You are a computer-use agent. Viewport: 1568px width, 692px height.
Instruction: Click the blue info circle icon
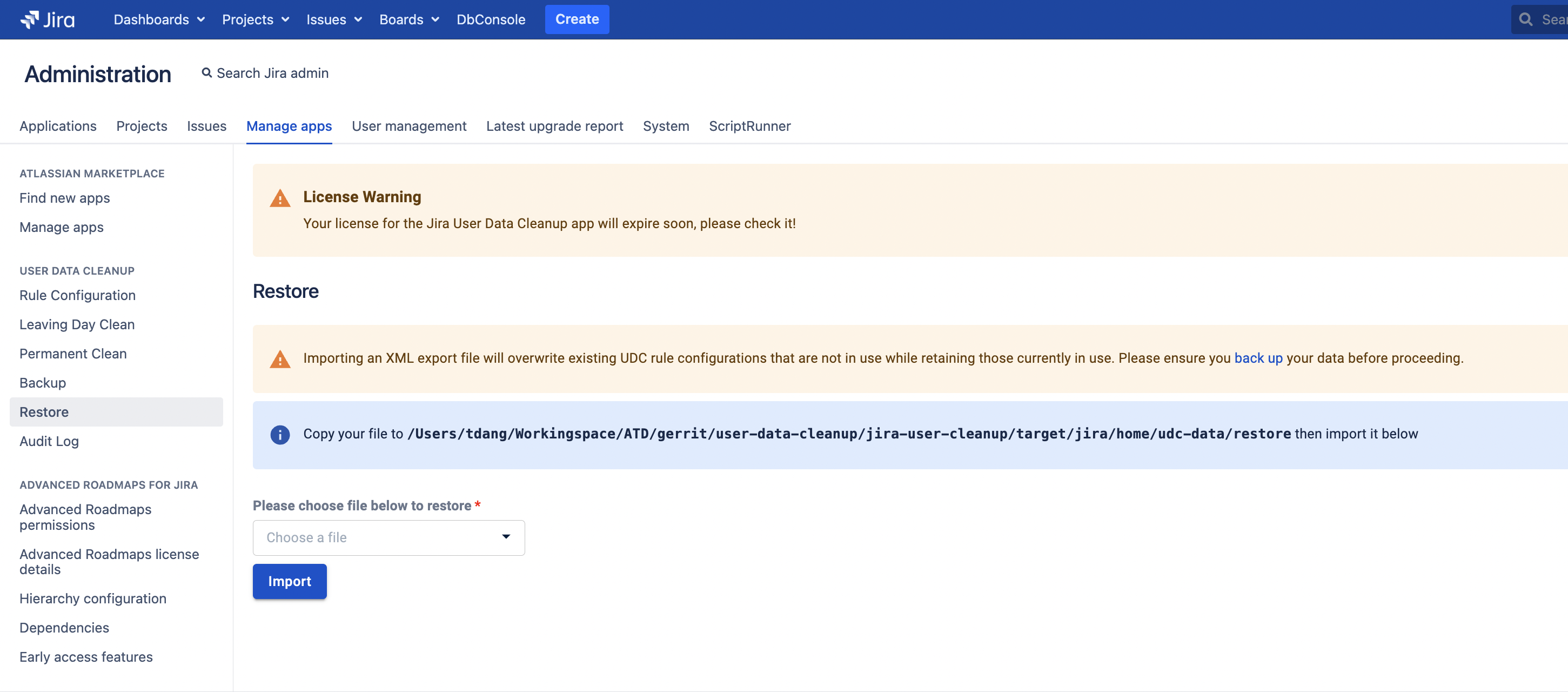280,434
